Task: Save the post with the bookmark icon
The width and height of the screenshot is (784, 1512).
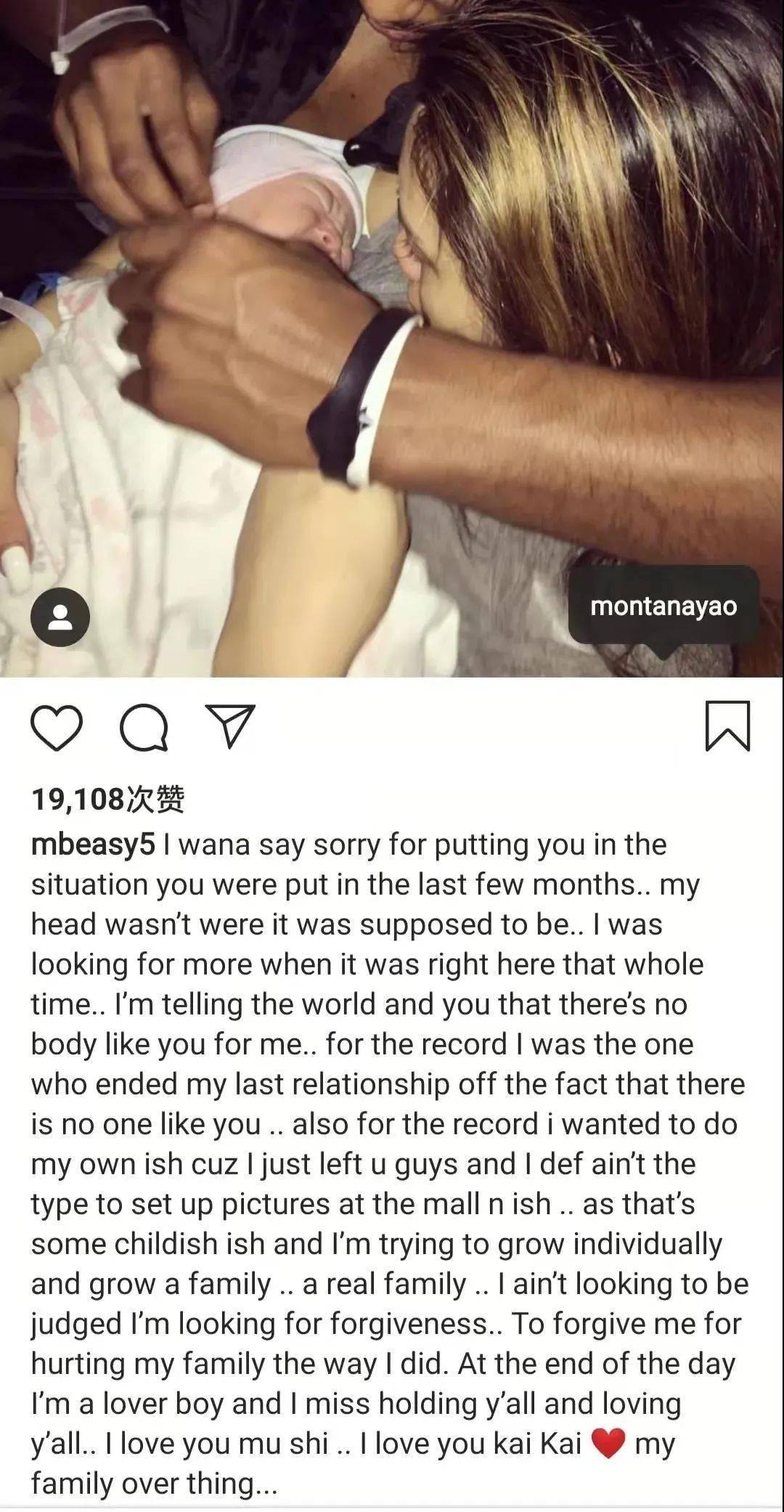Action: click(727, 725)
